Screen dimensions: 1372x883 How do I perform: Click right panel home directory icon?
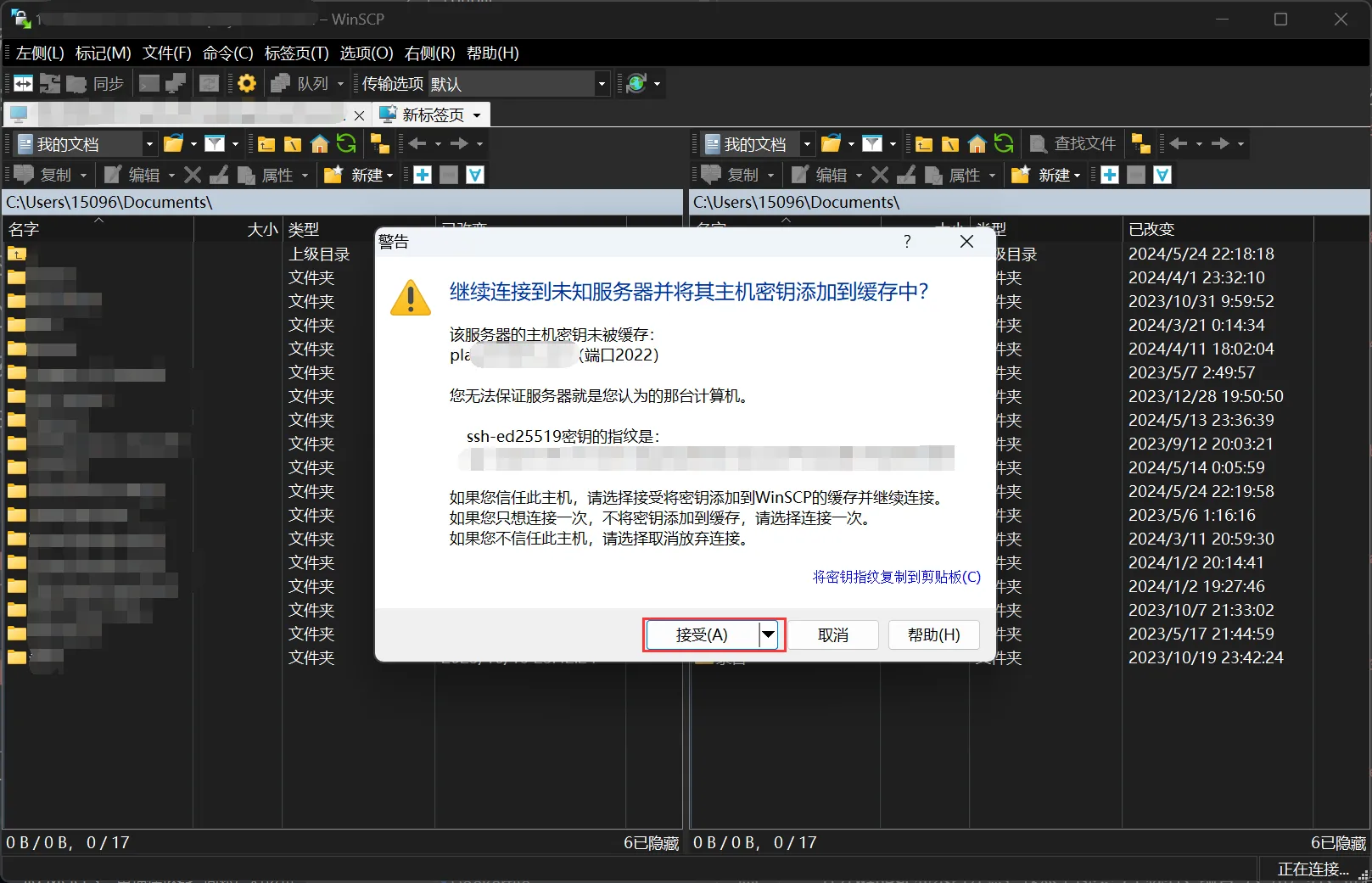point(977,144)
